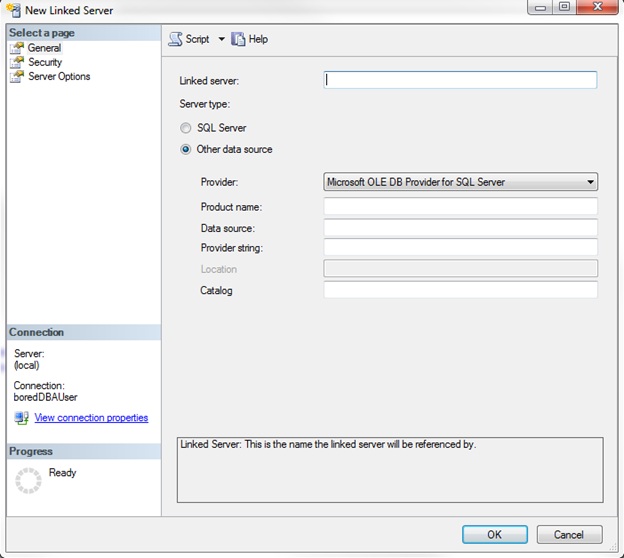This screenshot has width=624, height=558.
Task: Expand the Script dropdown arrow
Action: (221, 39)
